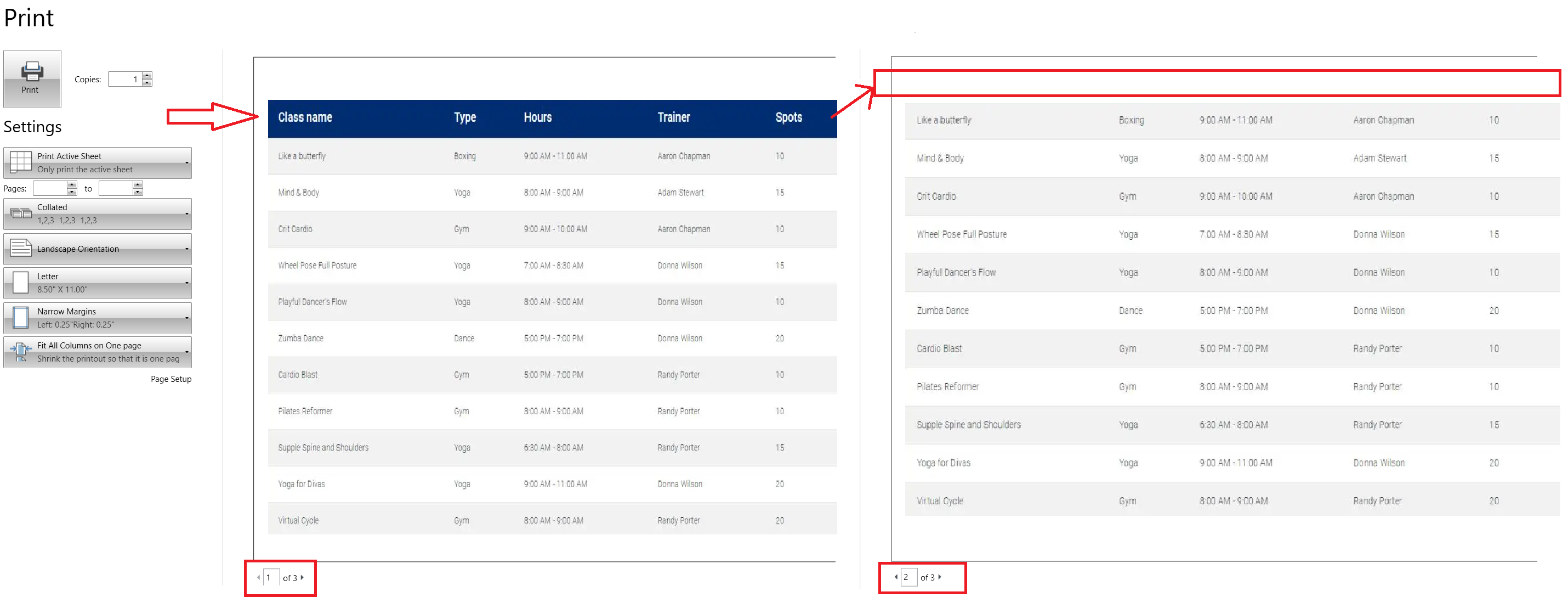Go to previous page in right preview

[896, 577]
